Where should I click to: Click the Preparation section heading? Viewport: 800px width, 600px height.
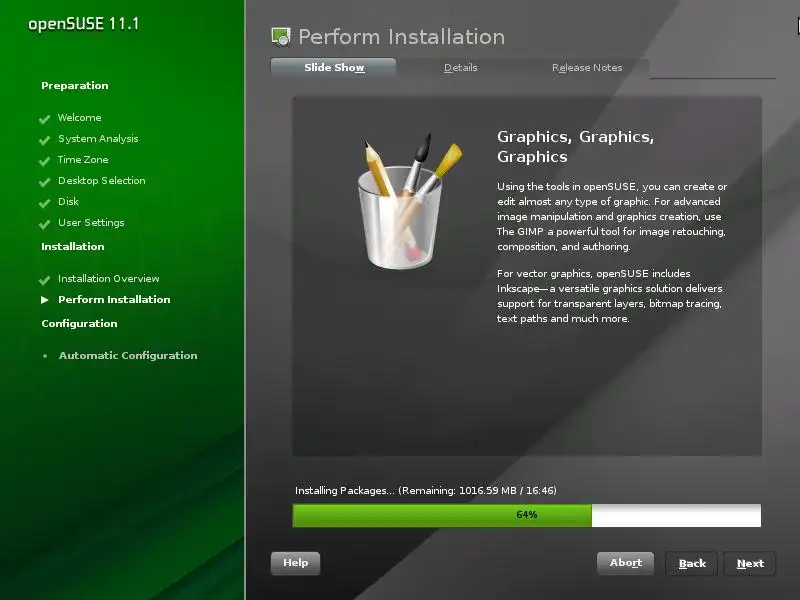75,86
